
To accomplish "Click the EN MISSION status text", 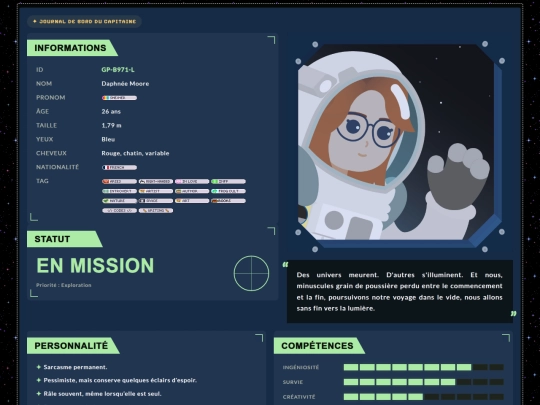I will [x=95, y=266].
